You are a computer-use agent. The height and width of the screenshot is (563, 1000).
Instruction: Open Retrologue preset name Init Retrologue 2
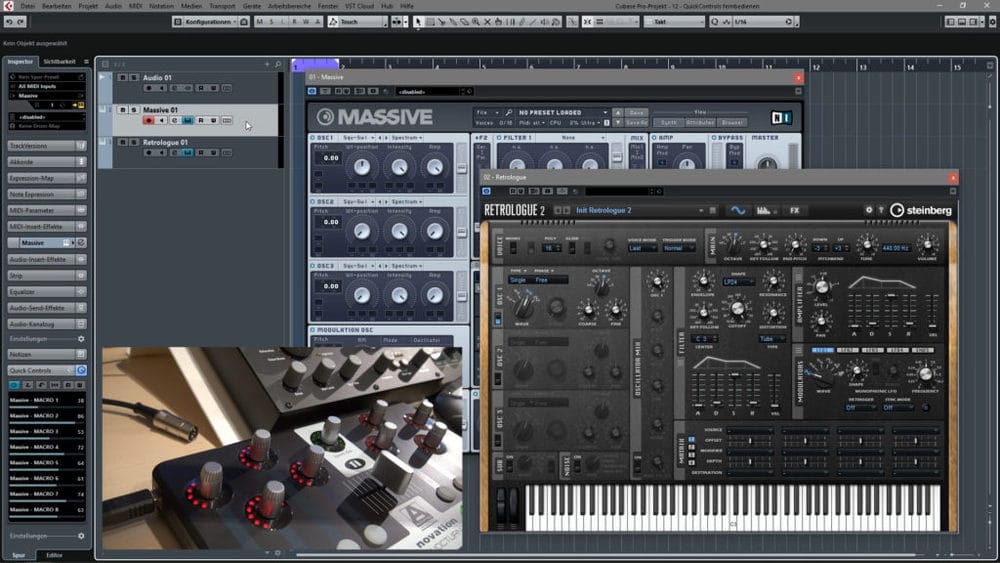(x=603, y=210)
